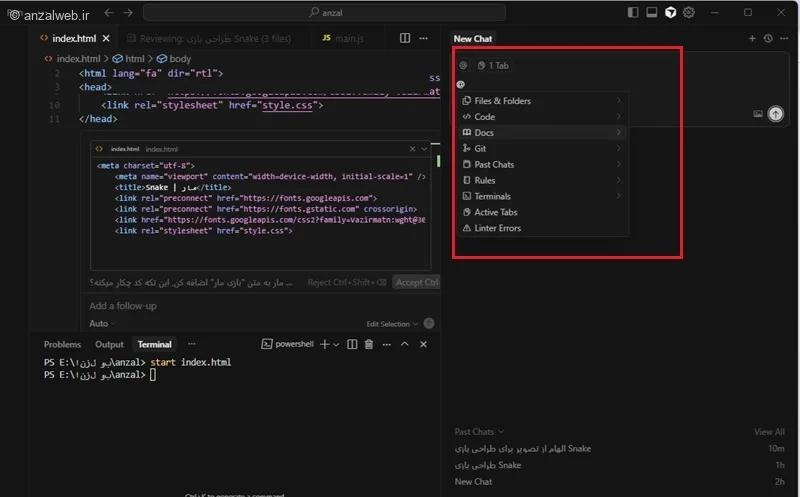Screen dimensions: 800x497
Task: Start a new chat with plus icon
Action: click(752, 39)
